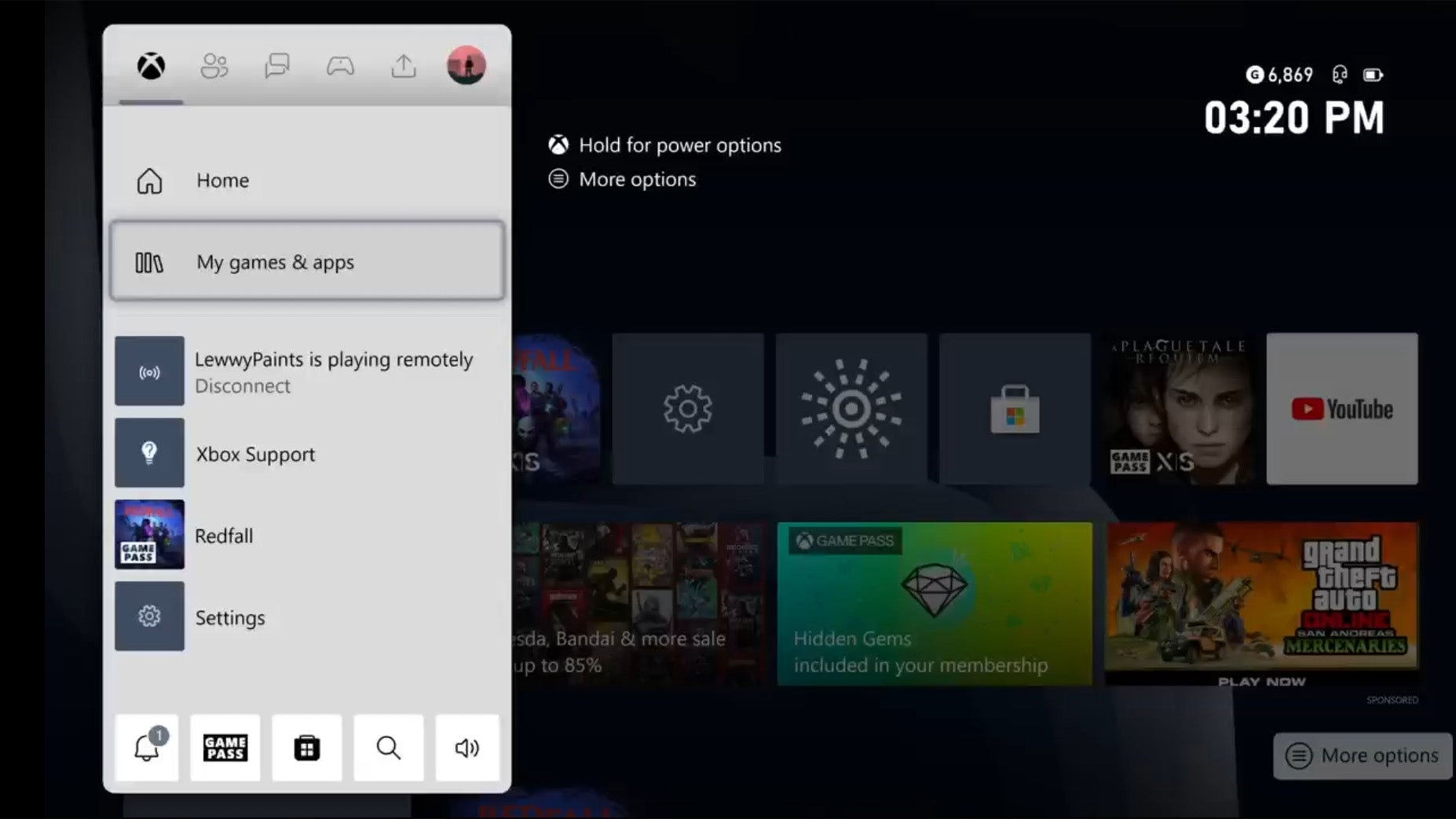Screen dimensions: 1456x819
Task: Open My games & apps
Action: coord(307,261)
